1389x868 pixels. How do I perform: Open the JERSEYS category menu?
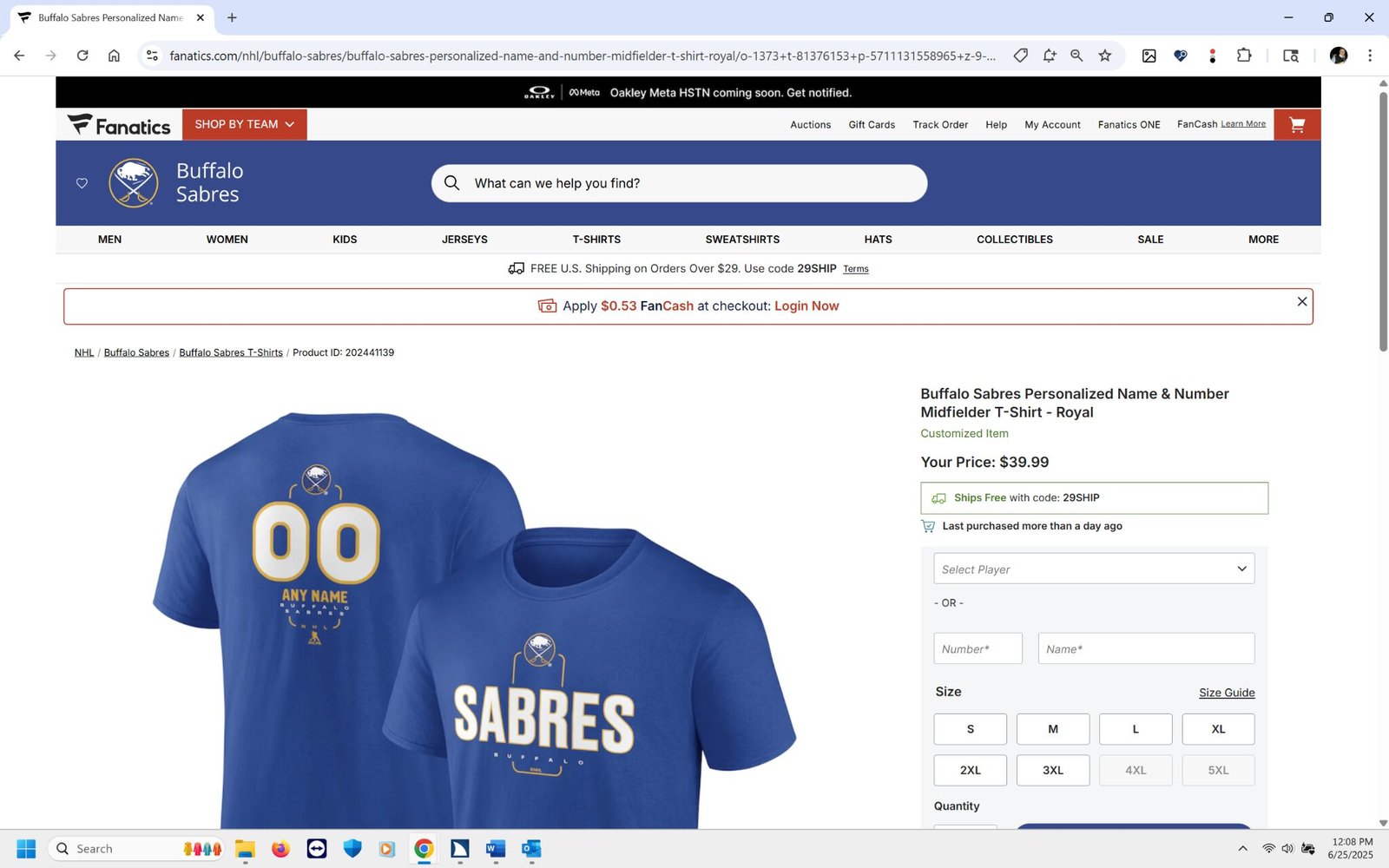(x=464, y=240)
